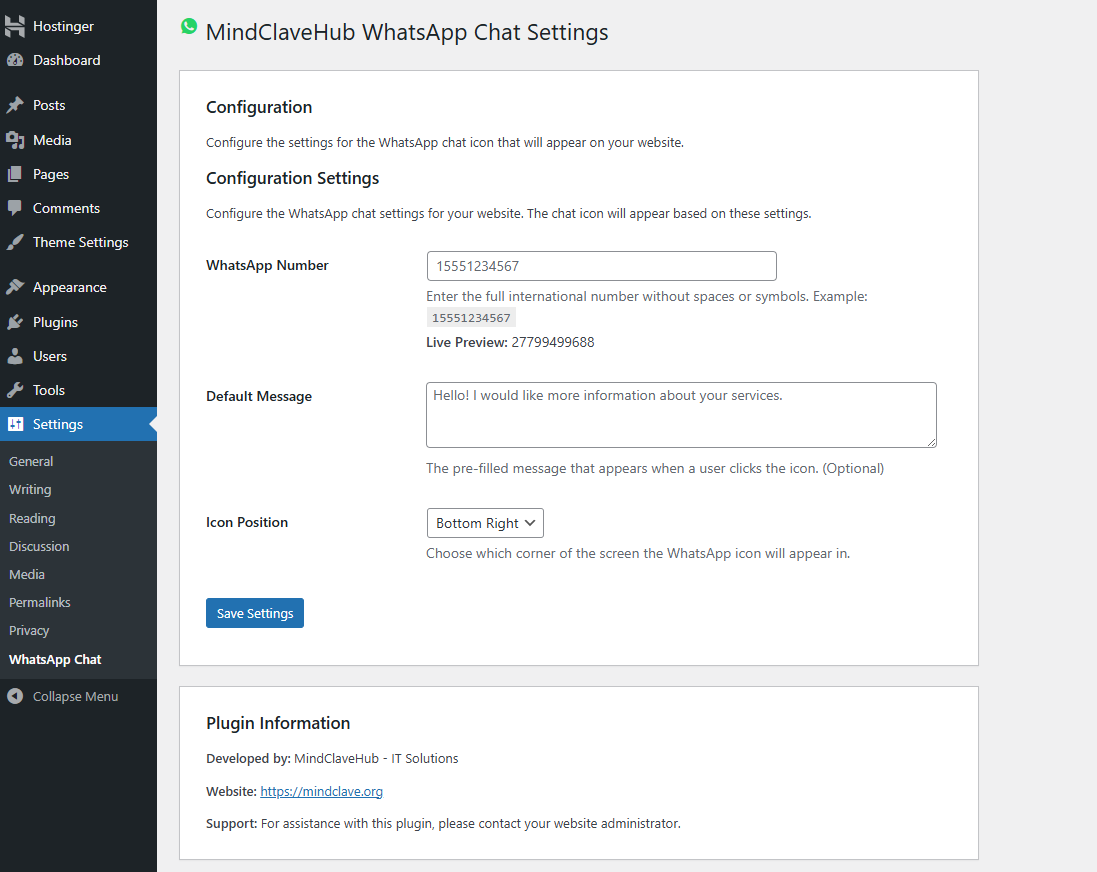The height and width of the screenshot is (872, 1097).
Task: Go to Permalinks settings submenu
Action: coord(40,602)
